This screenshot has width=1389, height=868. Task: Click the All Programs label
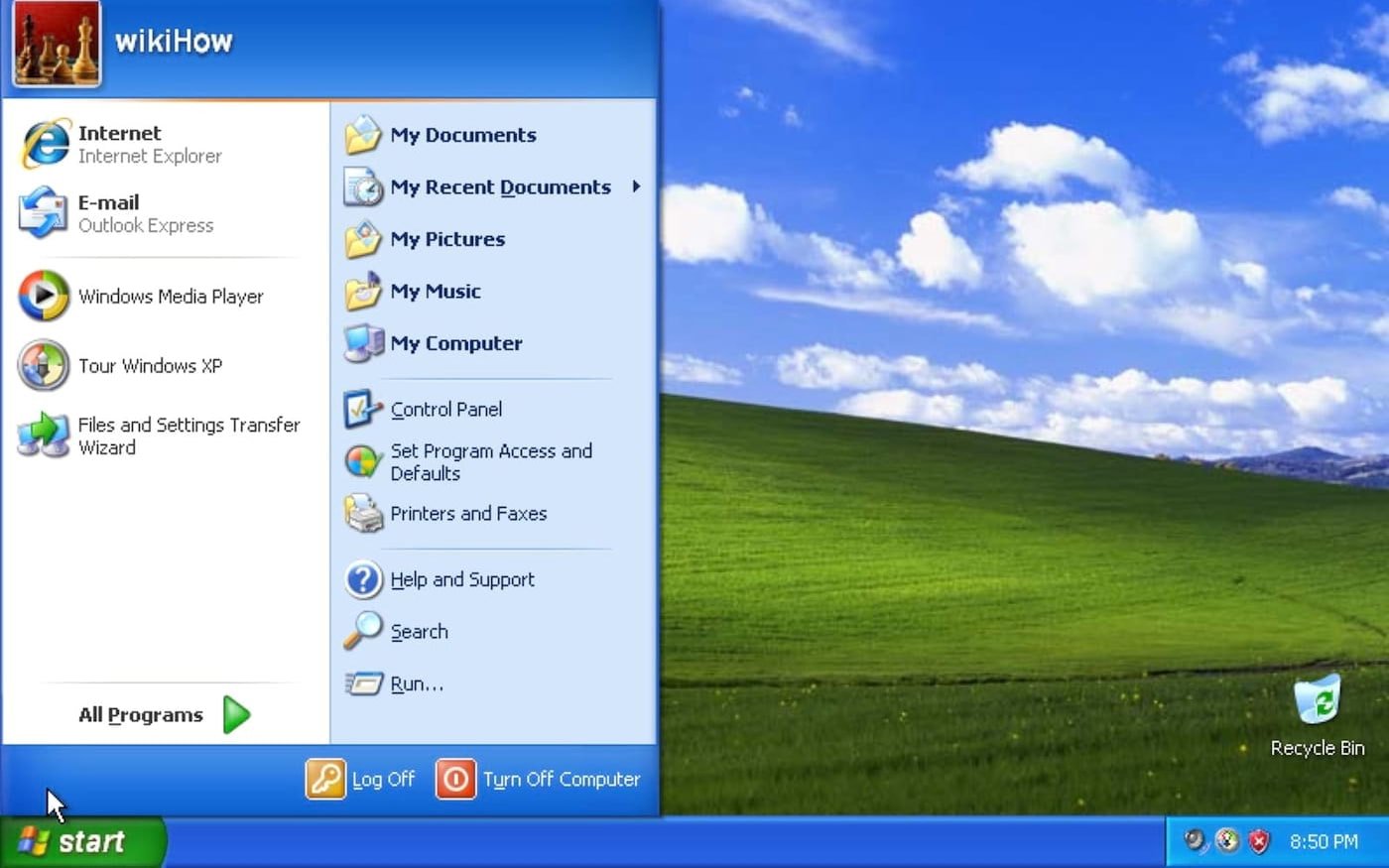tap(140, 714)
